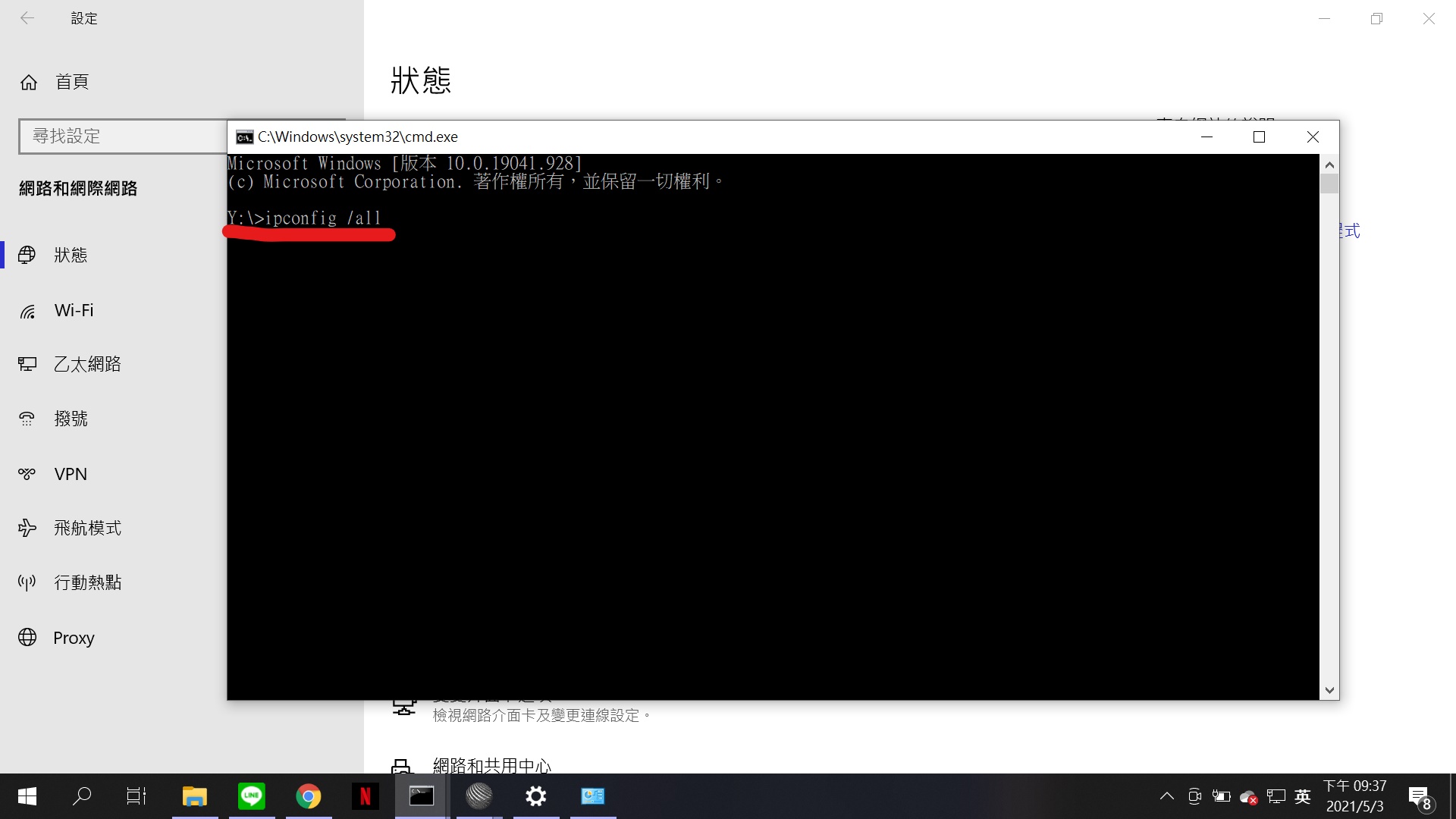Click the ipconfig /all command line
This screenshot has width=1456, height=819.
[x=304, y=218]
